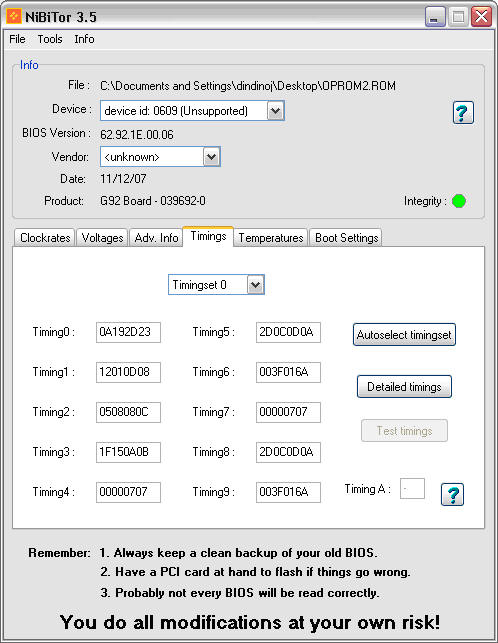498x643 pixels.
Task: Click the Timing2 field with 0508080C
Action: (128, 412)
